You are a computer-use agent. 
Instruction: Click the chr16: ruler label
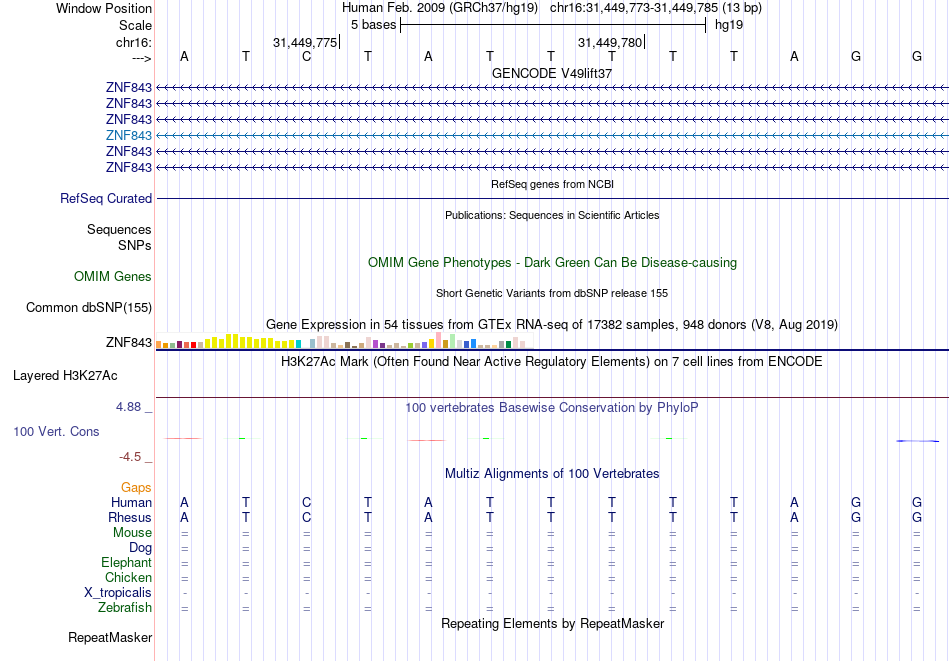133,42
